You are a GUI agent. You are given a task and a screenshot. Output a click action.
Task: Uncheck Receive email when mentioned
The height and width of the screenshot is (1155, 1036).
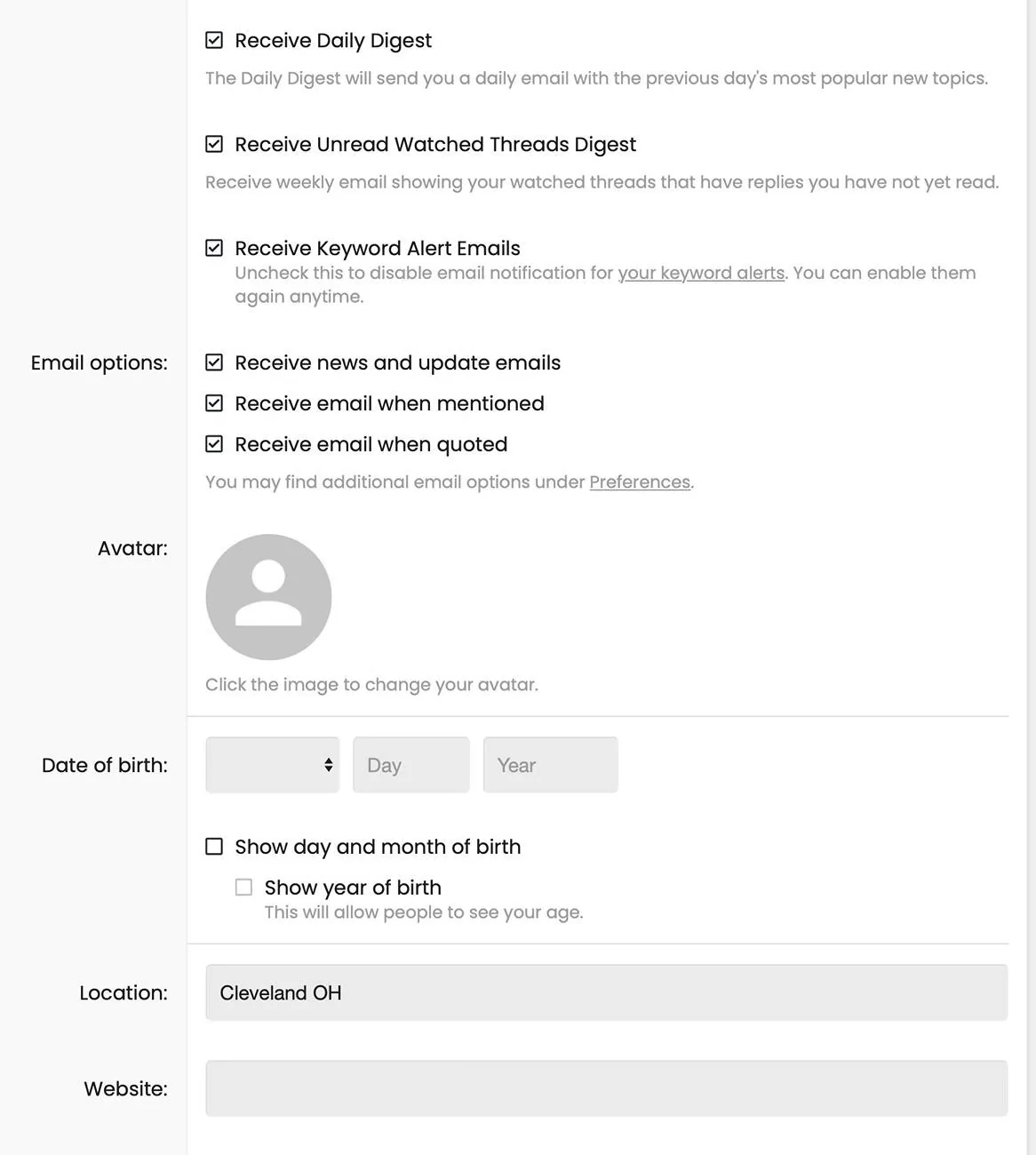click(214, 403)
